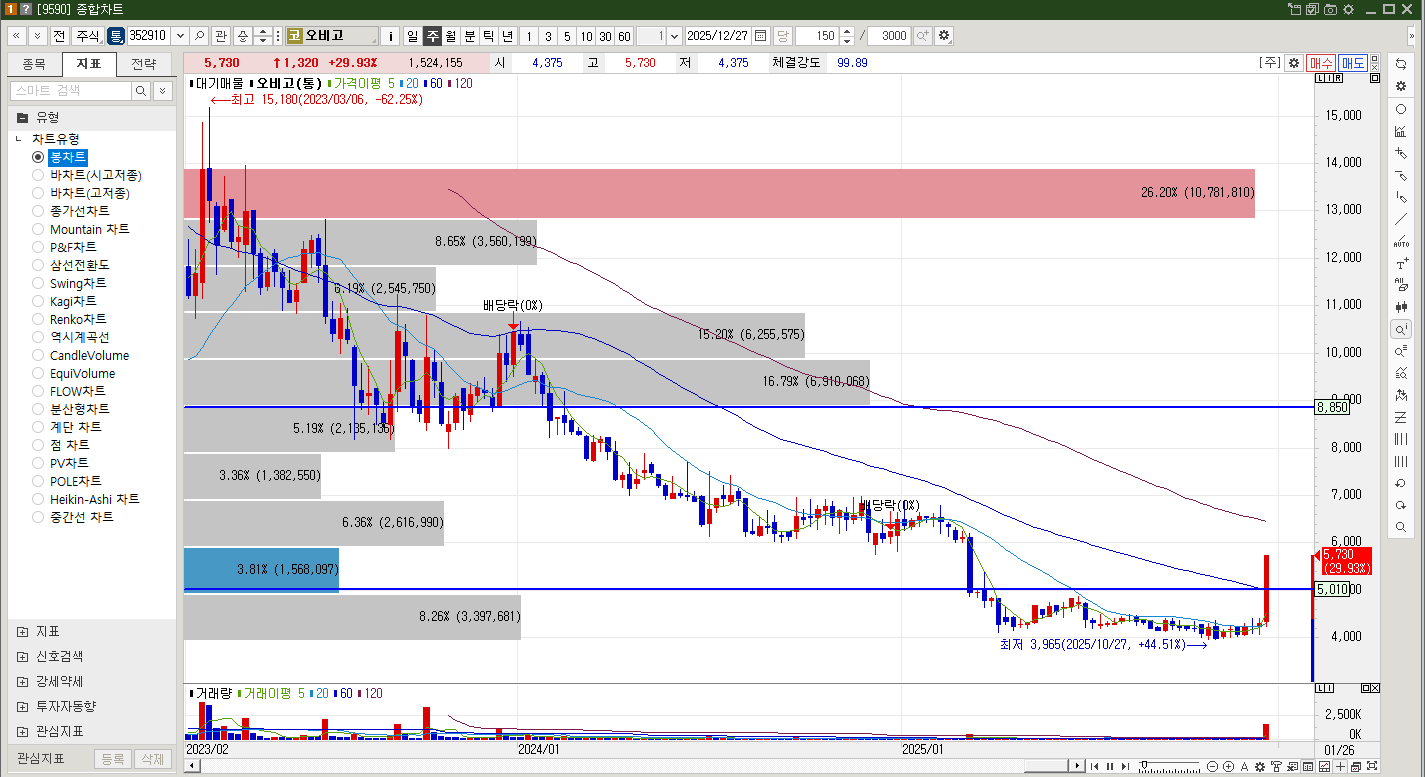Open the stock code dropdown arrow
This screenshot has width=1425, height=777.
(x=180, y=36)
